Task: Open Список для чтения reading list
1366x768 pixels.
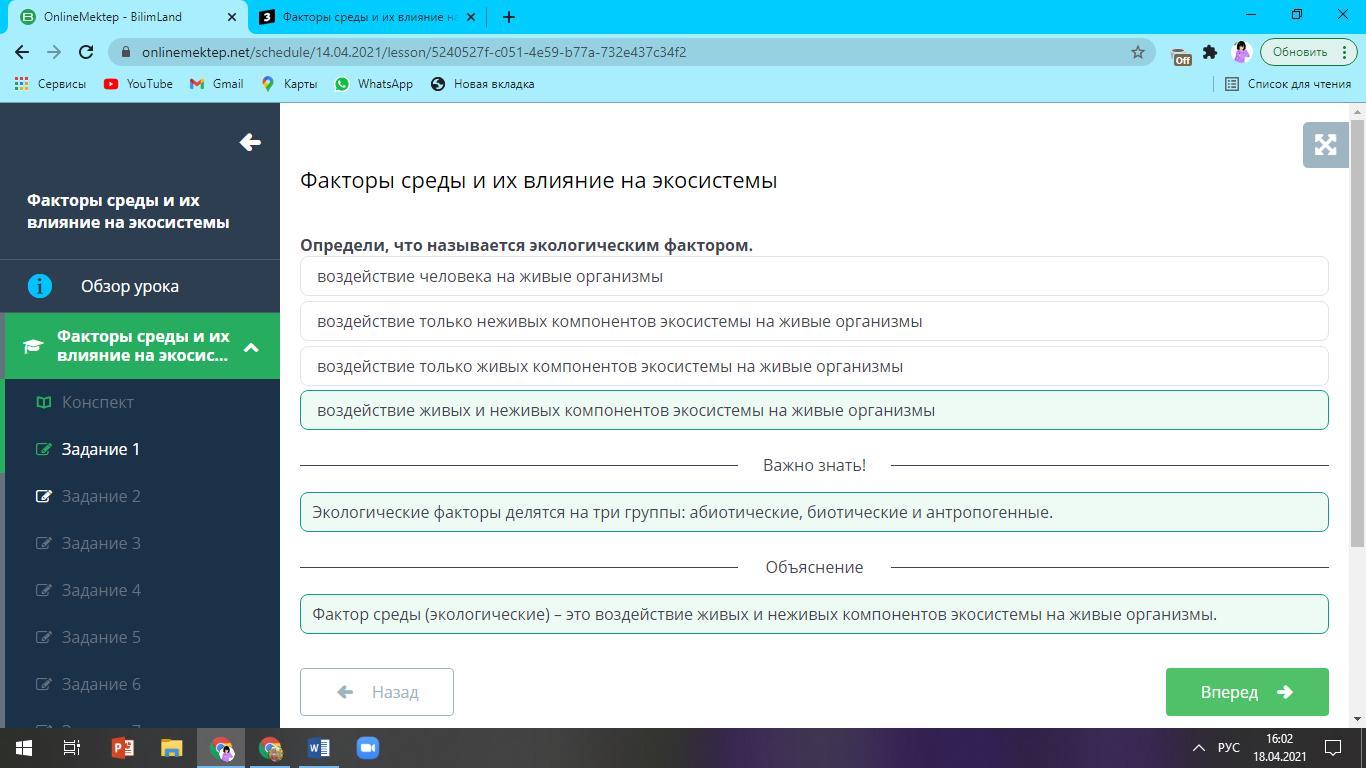Action: click(1288, 84)
